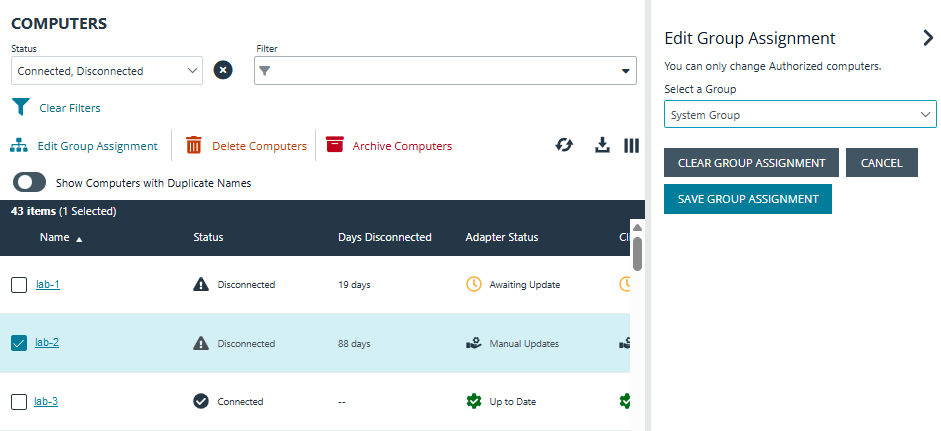Click the Edit Group Assignment hierarchy icon
The width and height of the screenshot is (941, 431).
pyautogui.click(x=19, y=146)
